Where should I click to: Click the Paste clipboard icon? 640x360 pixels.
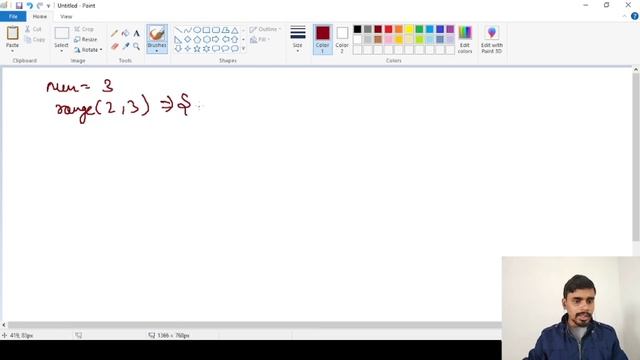pyautogui.click(x=12, y=33)
